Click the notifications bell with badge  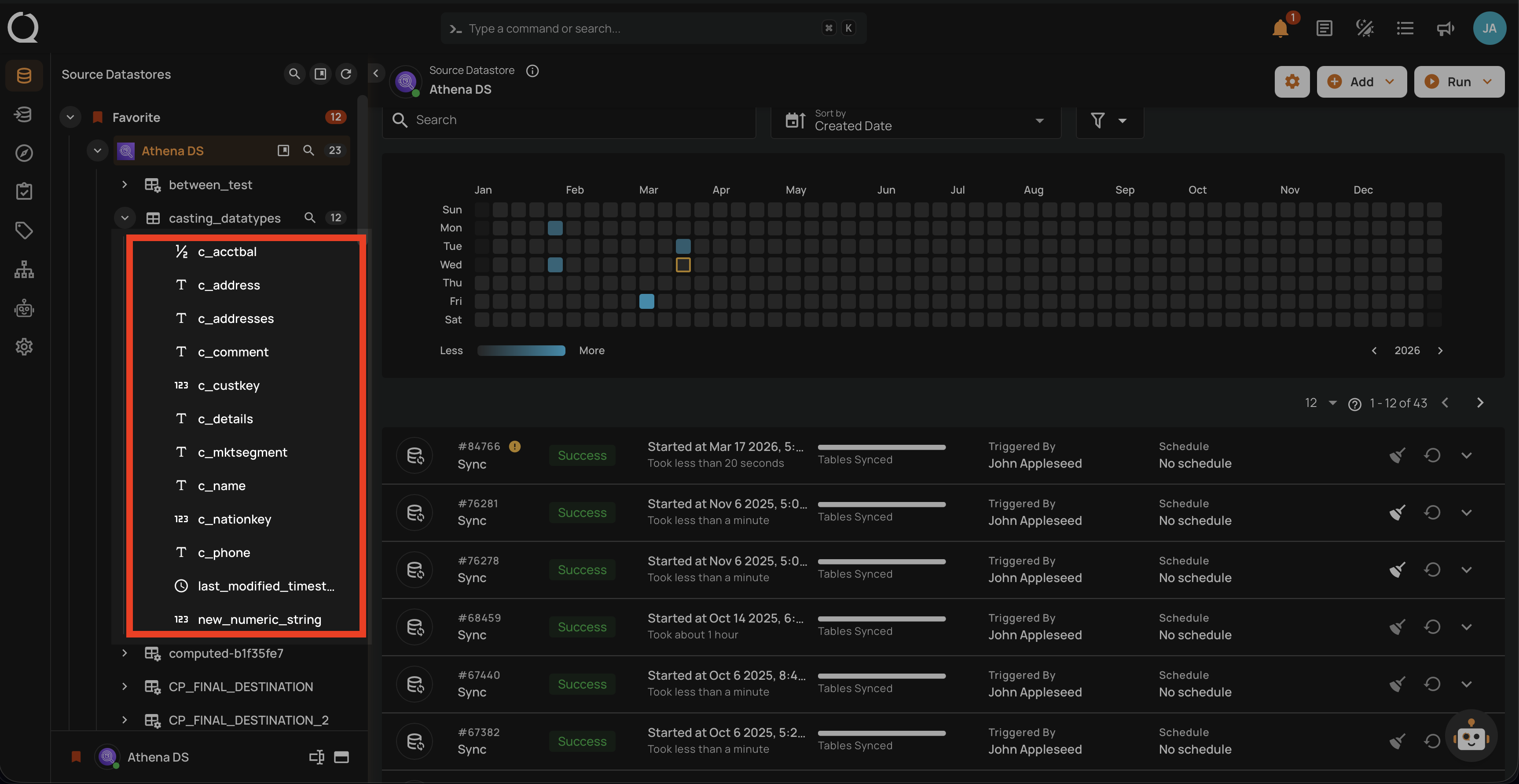1279,28
